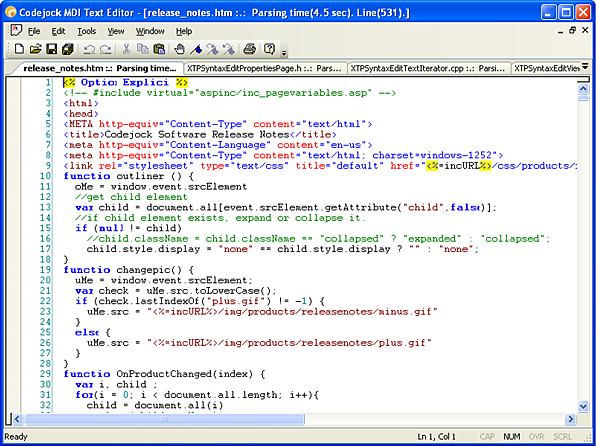Viewport: 596px width, 446px height.
Task: Click the second of the two bookmark navigation icons
Action: [228, 49]
